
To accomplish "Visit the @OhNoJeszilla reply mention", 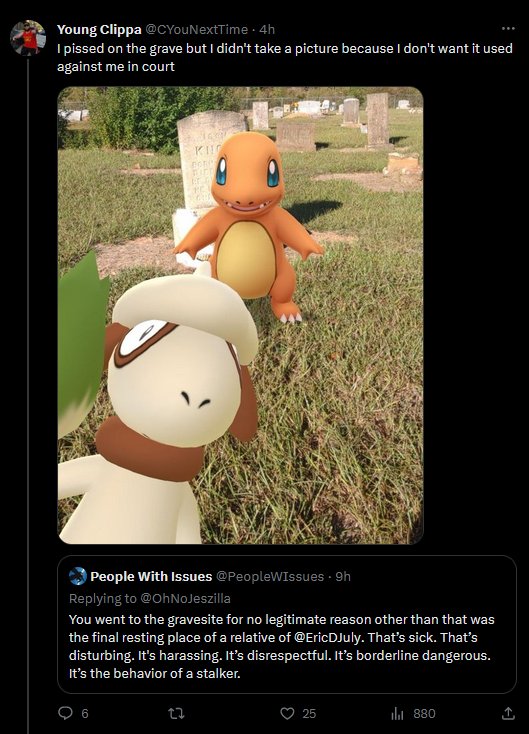I will point(185,598).
